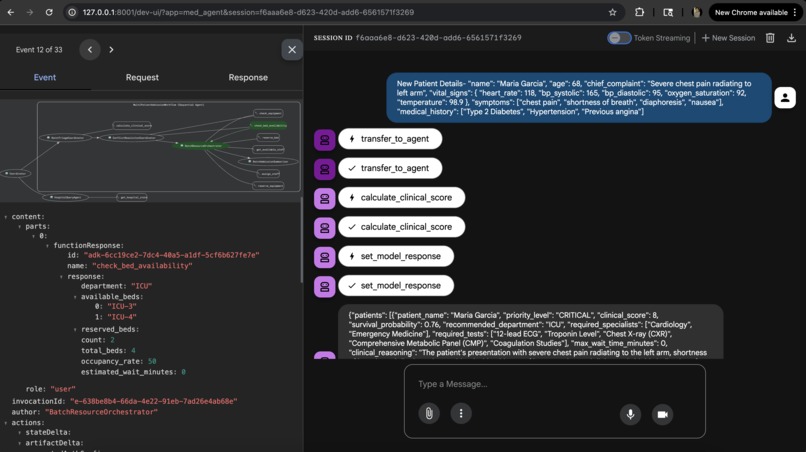
Task: Select the department "ICU" value
Action: tap(141, 286)
